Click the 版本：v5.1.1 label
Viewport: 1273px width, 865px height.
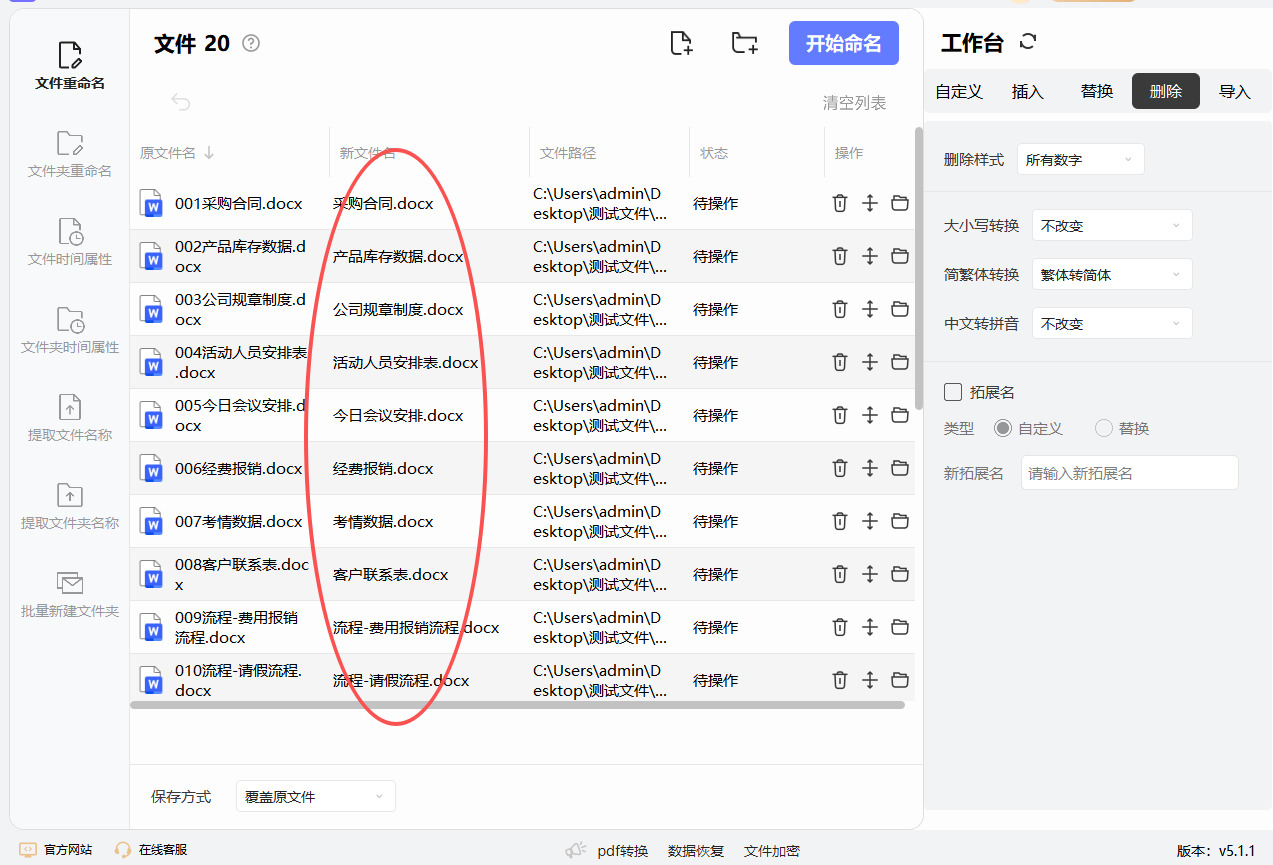pos(1216,851)
